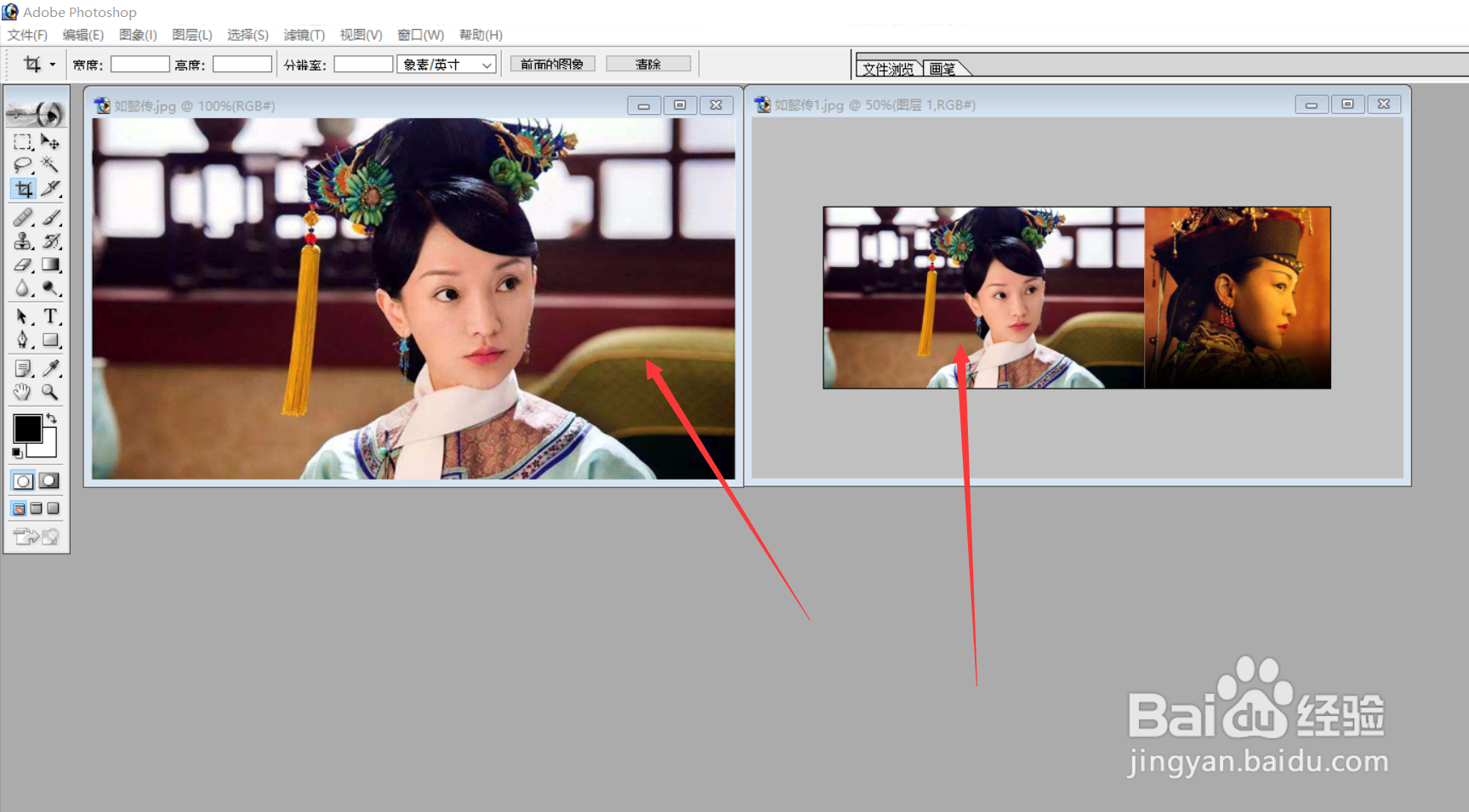The height and width of the screenshot is (812, 1469).
Task: Click the 前面的图象 button
Action: click(x=552, y=64)
